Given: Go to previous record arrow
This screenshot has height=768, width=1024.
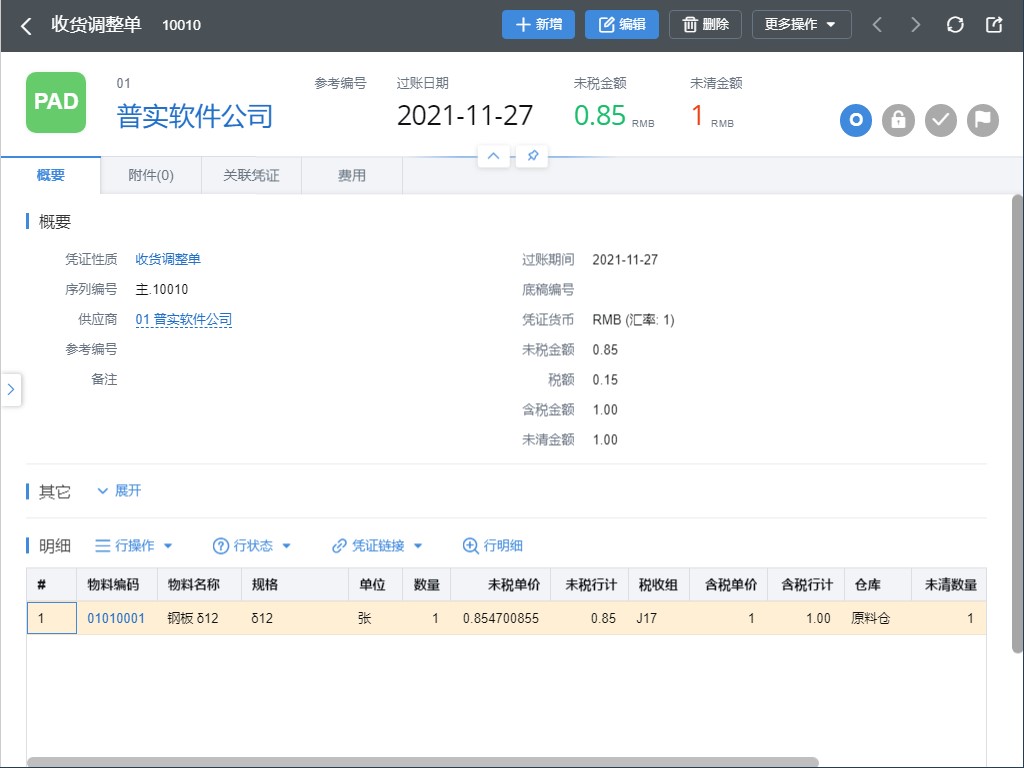Looking at the screenshot, I should click(x=877, y=25).
